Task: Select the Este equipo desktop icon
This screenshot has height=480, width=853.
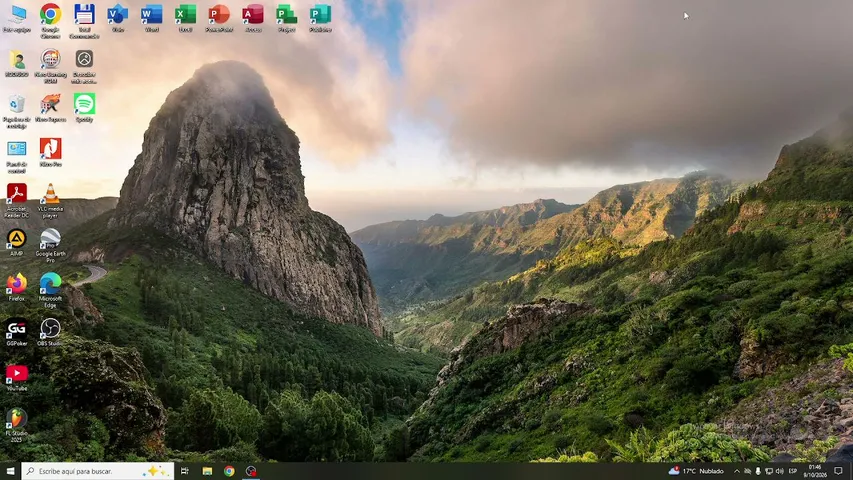Action: 16,19
